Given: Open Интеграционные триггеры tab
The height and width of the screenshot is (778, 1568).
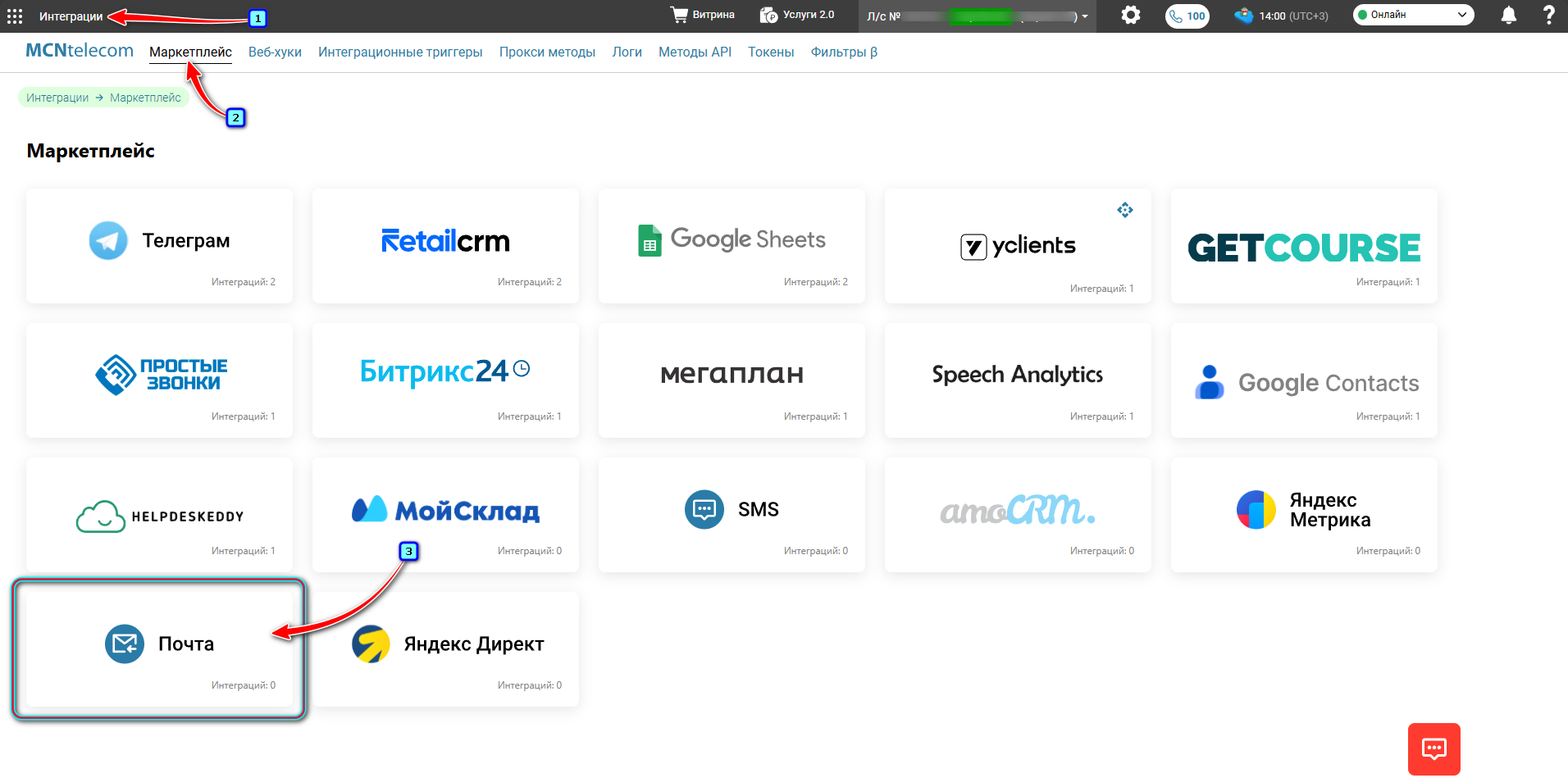Looking at the screenshot, I should pos(400,52).
